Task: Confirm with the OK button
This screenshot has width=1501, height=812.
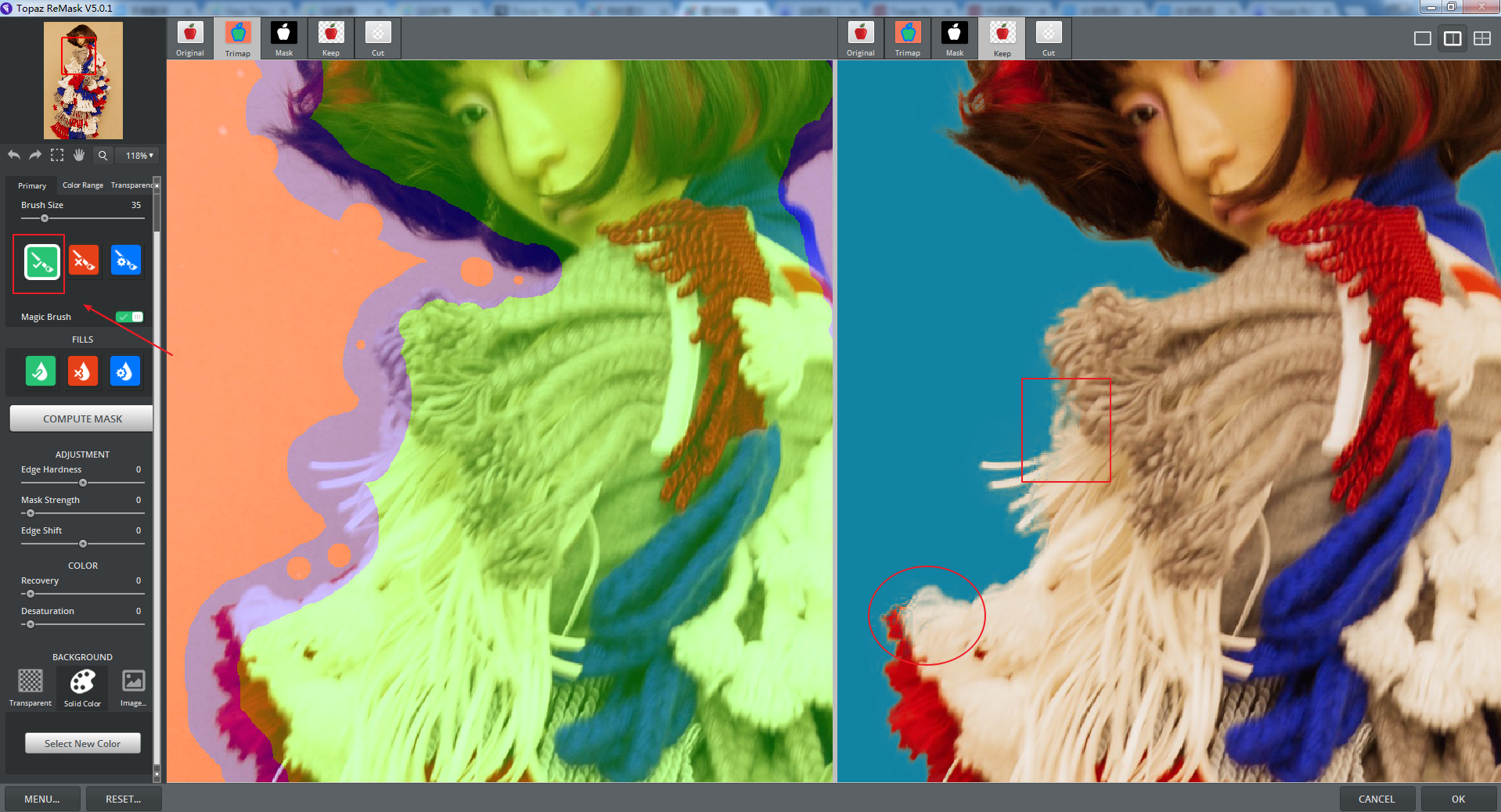Action: coord(1459,799)
